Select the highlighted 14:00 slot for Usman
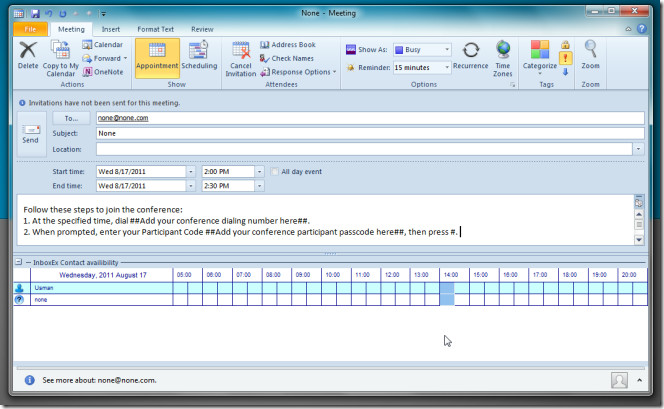 pos(447,288)
